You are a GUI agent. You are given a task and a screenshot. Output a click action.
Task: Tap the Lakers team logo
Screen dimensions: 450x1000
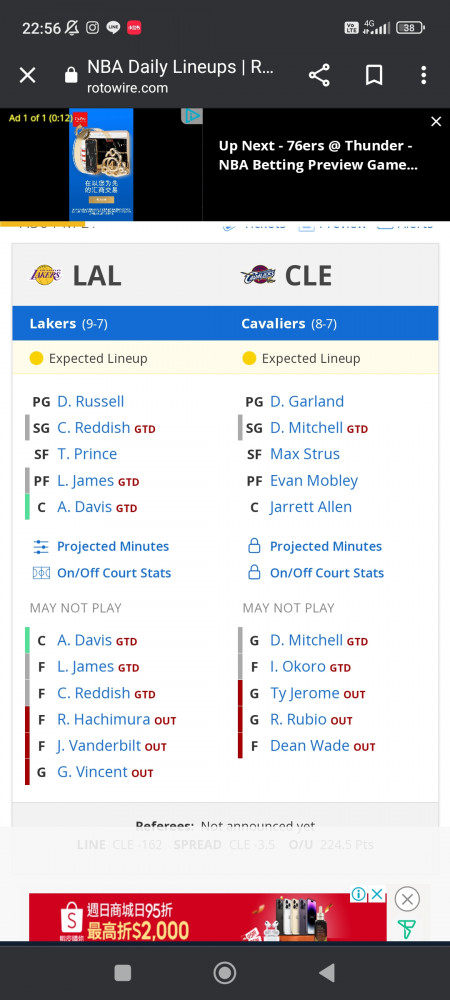coord(45,276)
